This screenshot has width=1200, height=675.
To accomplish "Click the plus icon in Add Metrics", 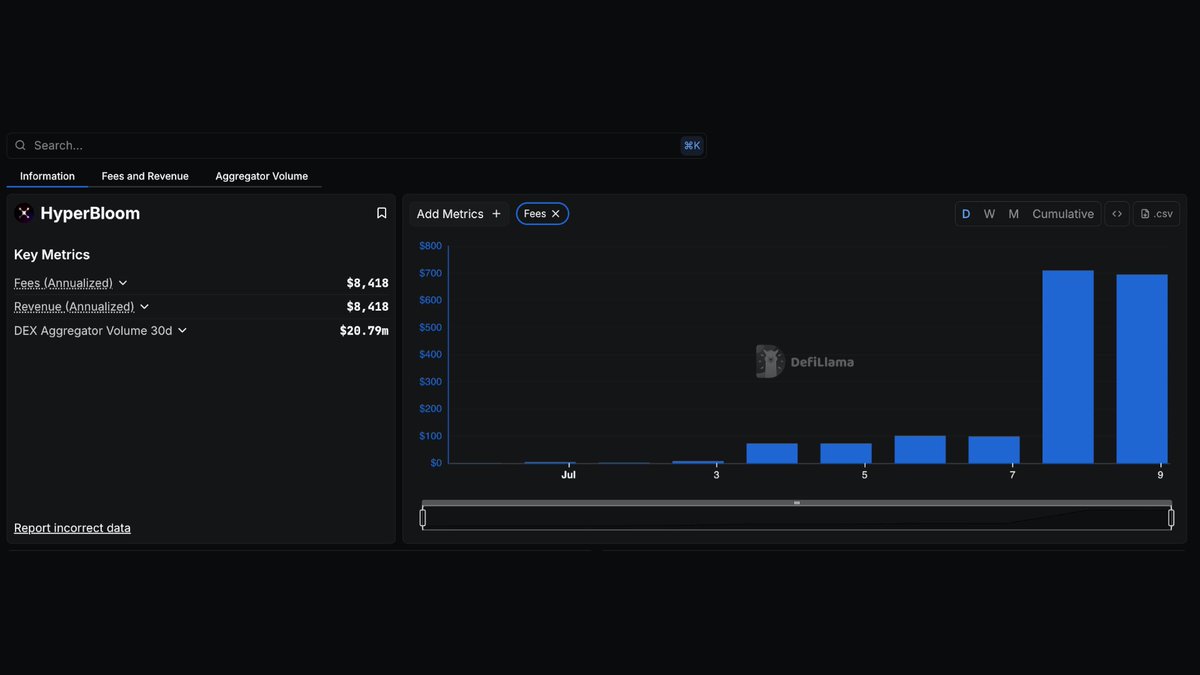I will [x=496, y=214].
